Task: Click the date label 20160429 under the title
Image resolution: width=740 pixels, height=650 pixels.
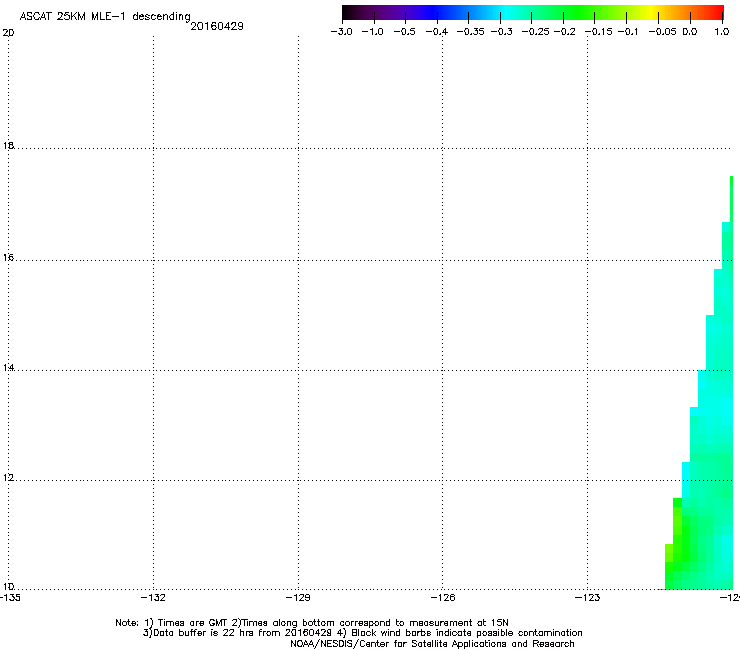Action: click(217, 26)
